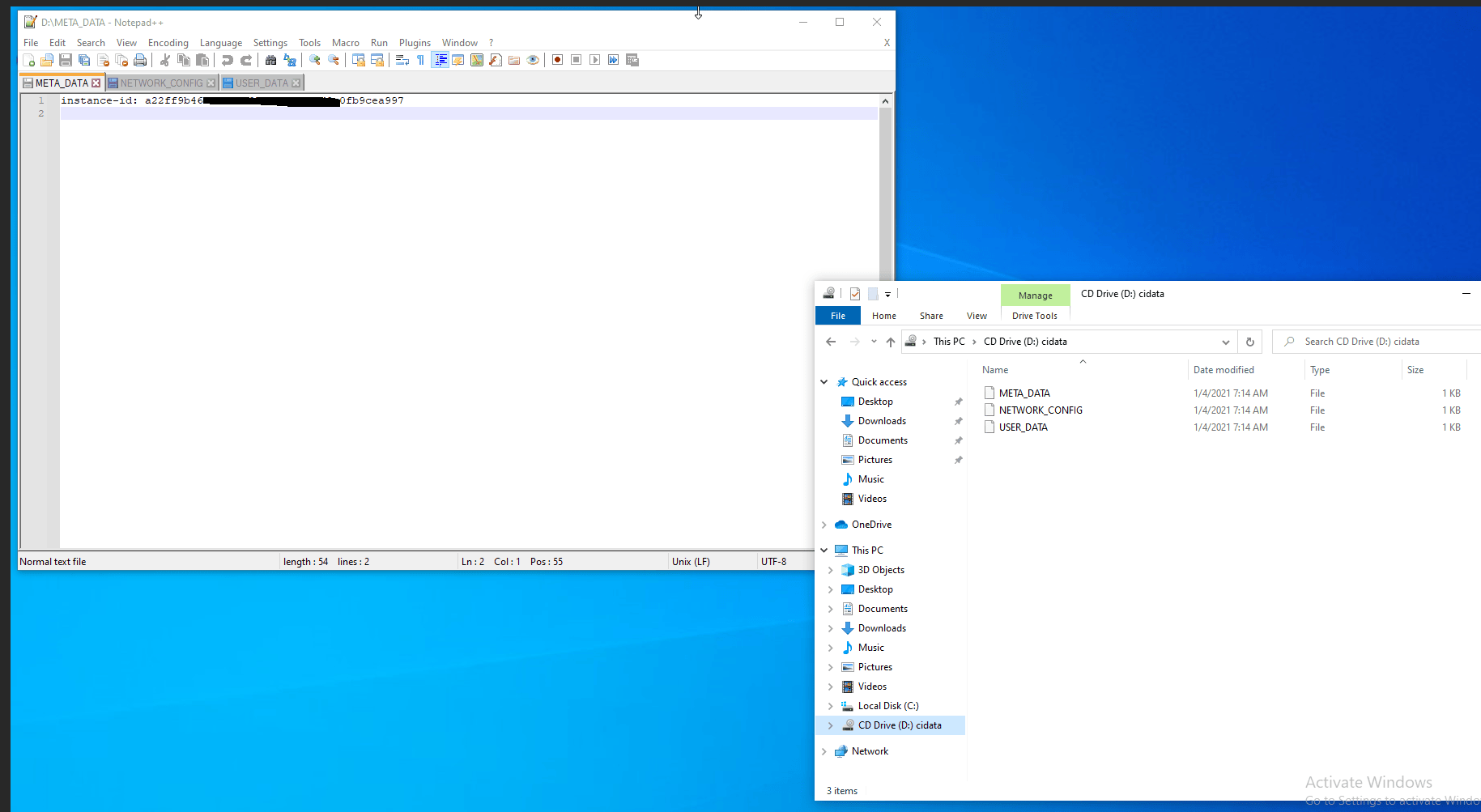The image size is (1481, 812).
Task: Toggle Word Wrap toolbar button
Action: pos(402,60)
